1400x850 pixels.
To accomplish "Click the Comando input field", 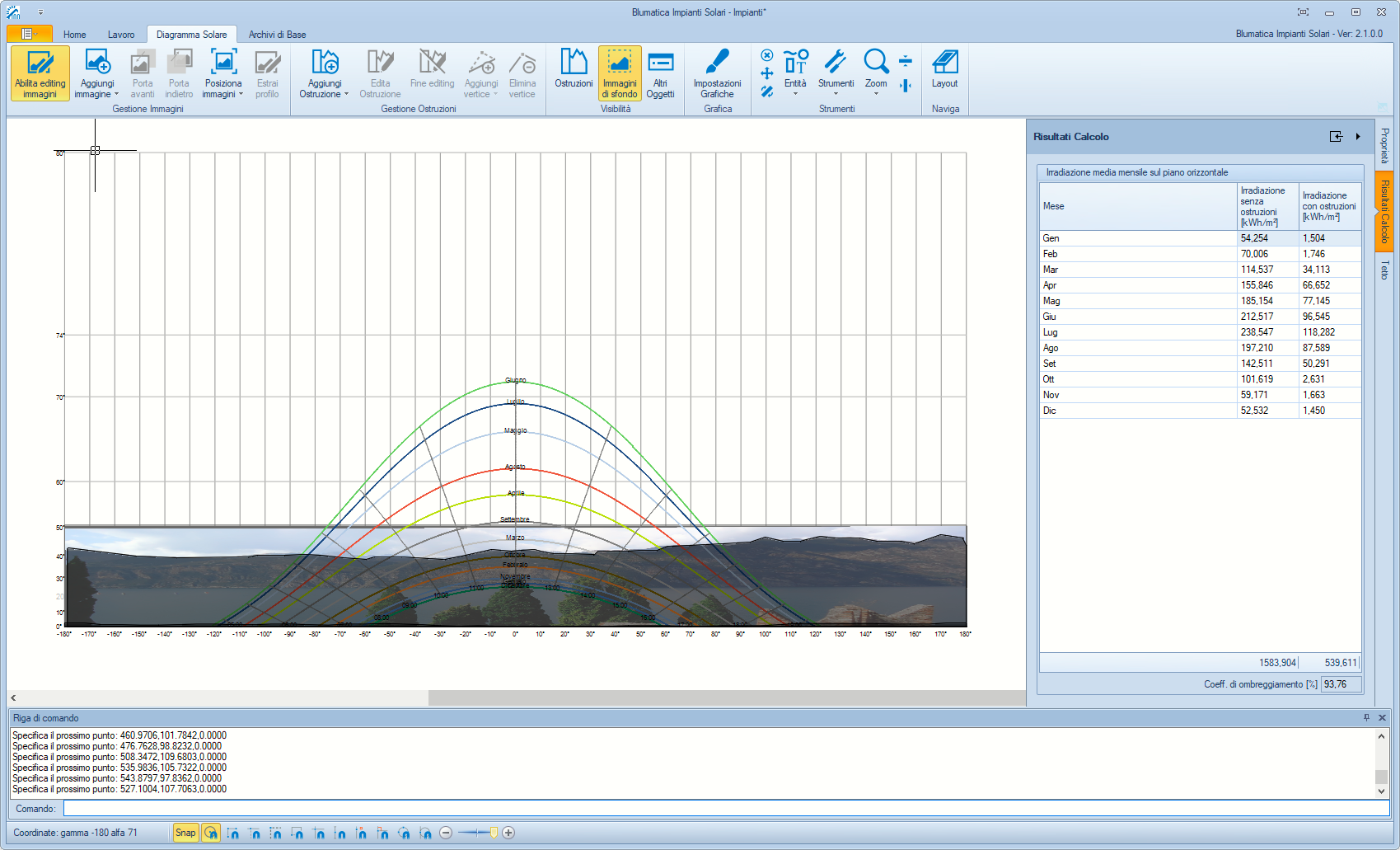I will click(725, 809).
